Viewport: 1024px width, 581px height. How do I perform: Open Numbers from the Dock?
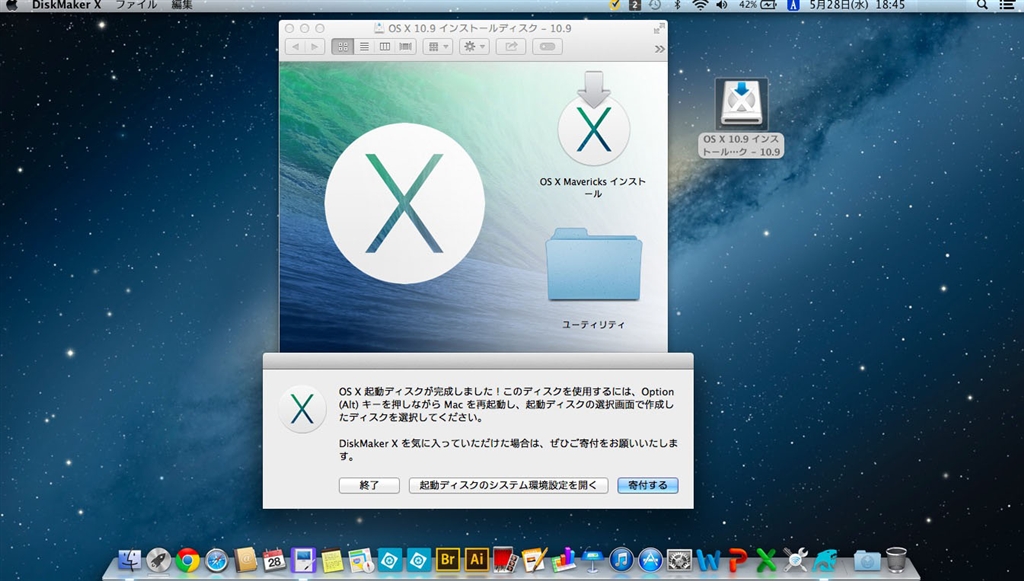(563, 560)
